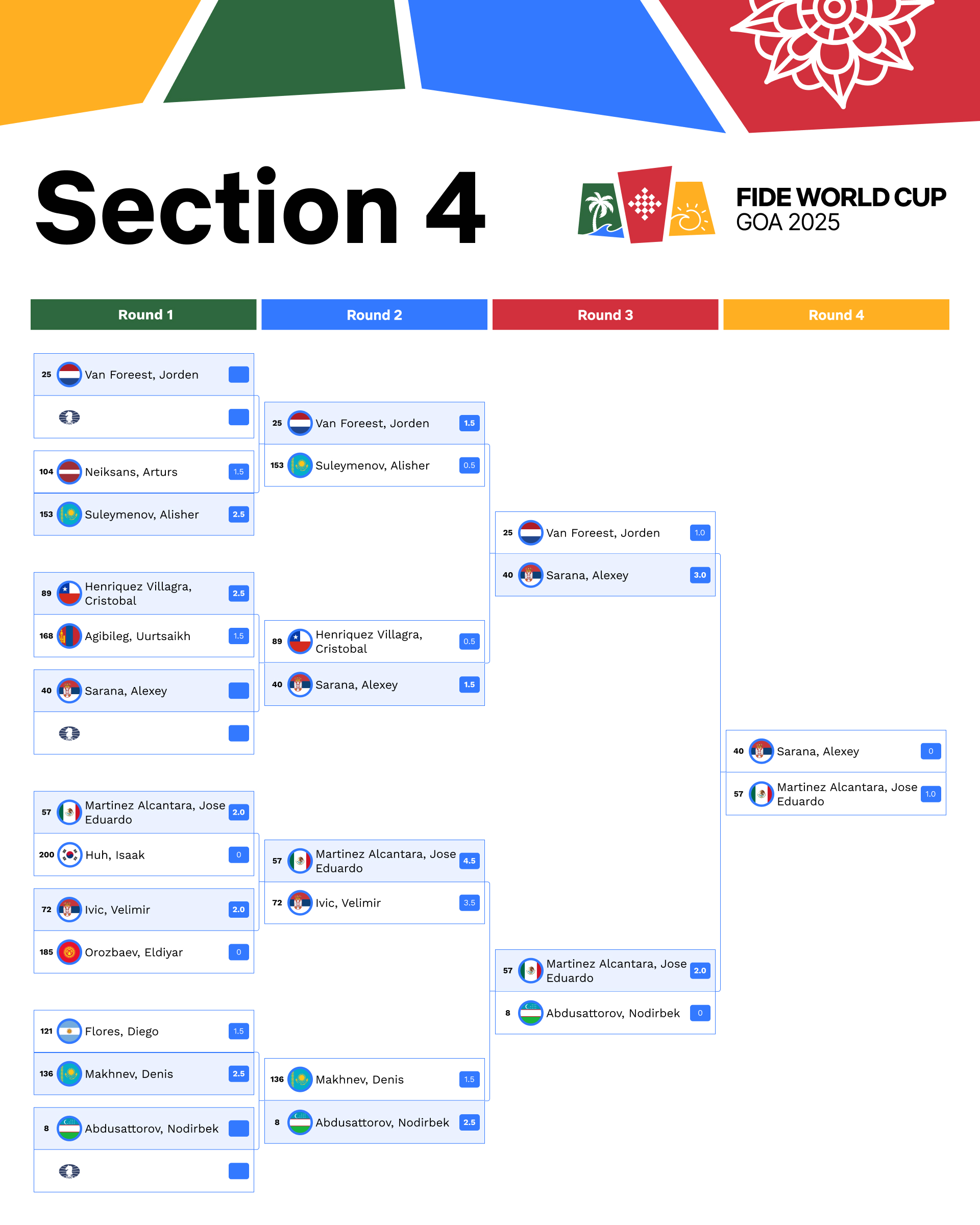Click Agibileg's Mongolia flag icon
Image resolution: width=980 pixels, height=1225 pixels.
[x=69, y=636]
